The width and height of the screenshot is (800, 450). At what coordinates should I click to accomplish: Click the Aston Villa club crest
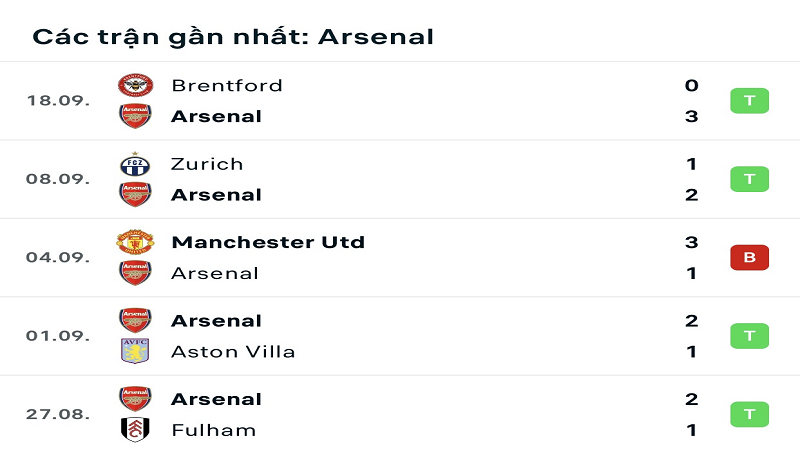pyautogui.click(x=135, y=351)
